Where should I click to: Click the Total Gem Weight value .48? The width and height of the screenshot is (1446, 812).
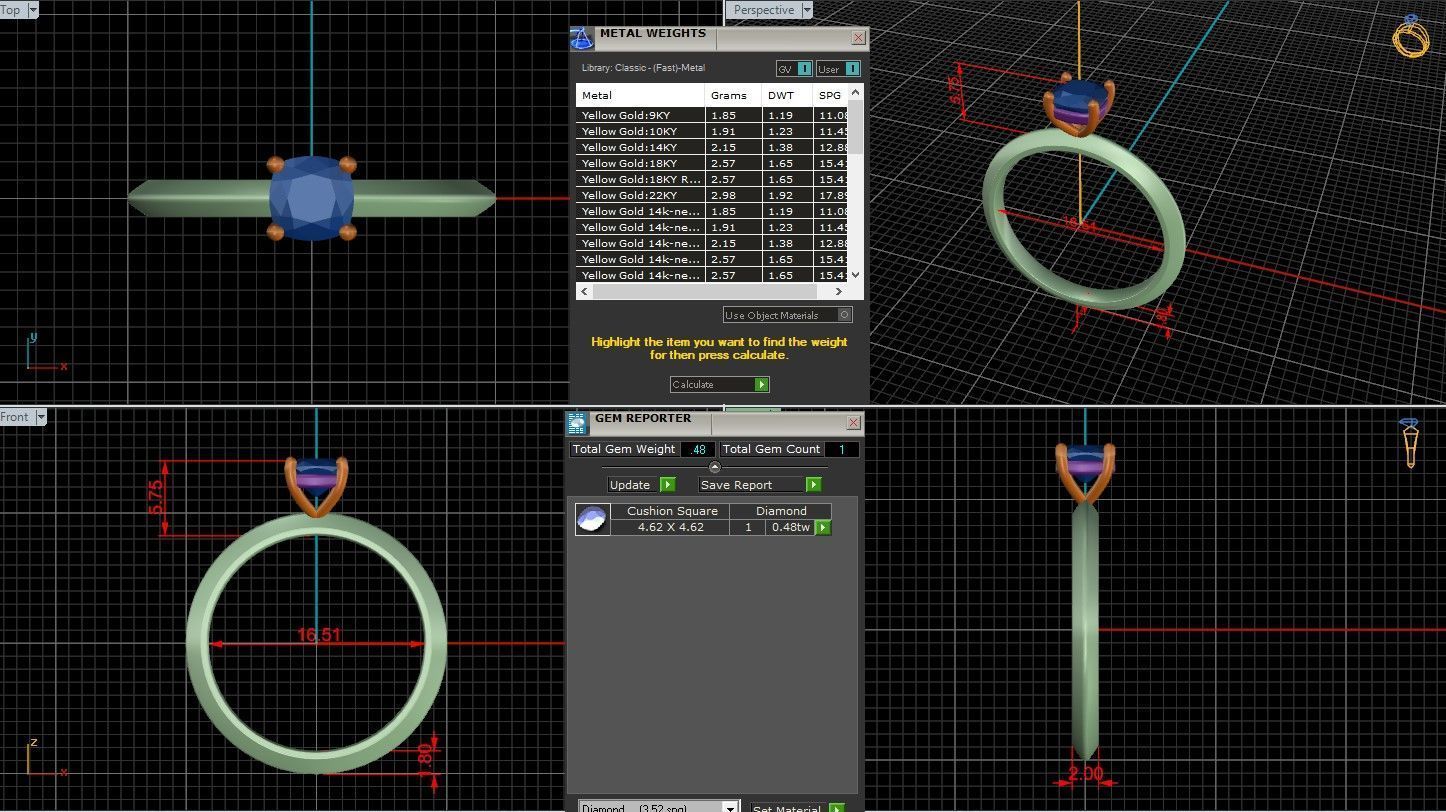pyautogui.click(x=698, y=449)
